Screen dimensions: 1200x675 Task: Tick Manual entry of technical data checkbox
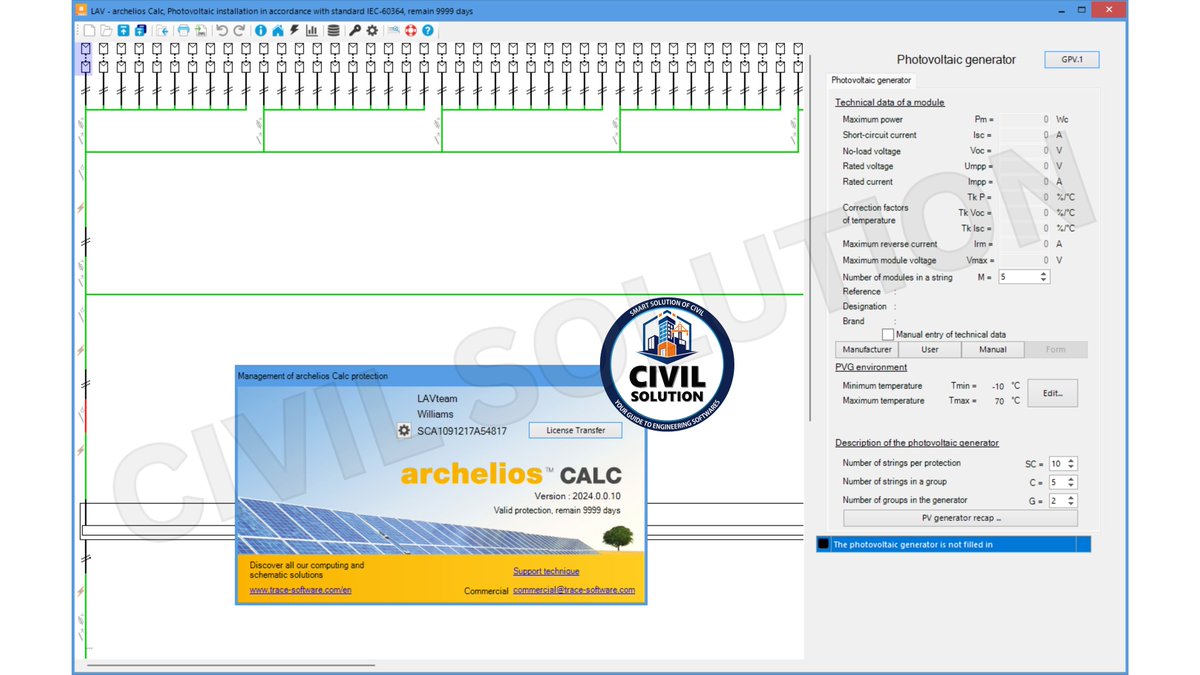pyautogui.click(x=888, y=335)
